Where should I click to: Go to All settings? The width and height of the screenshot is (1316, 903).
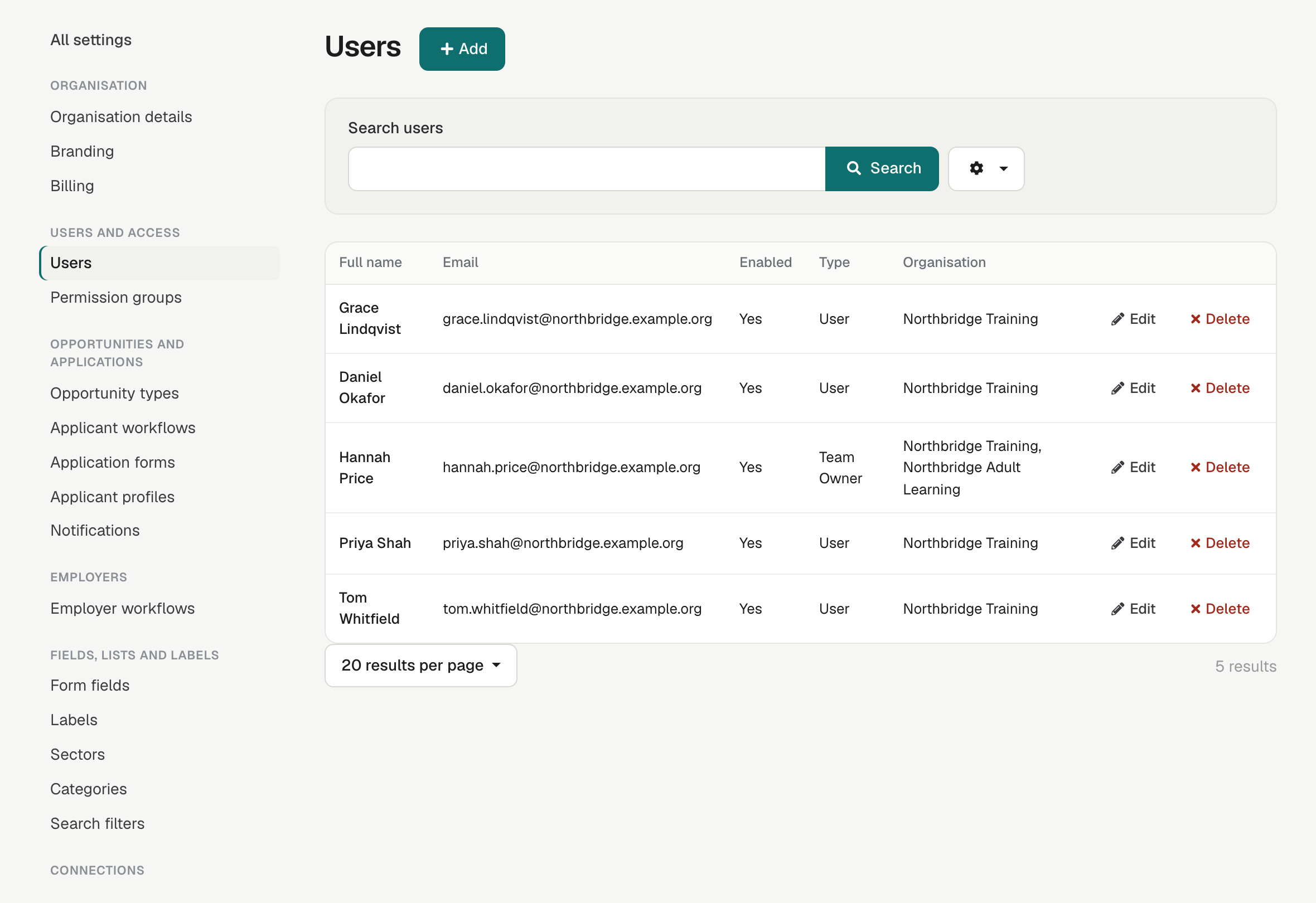tap(90, 40)
